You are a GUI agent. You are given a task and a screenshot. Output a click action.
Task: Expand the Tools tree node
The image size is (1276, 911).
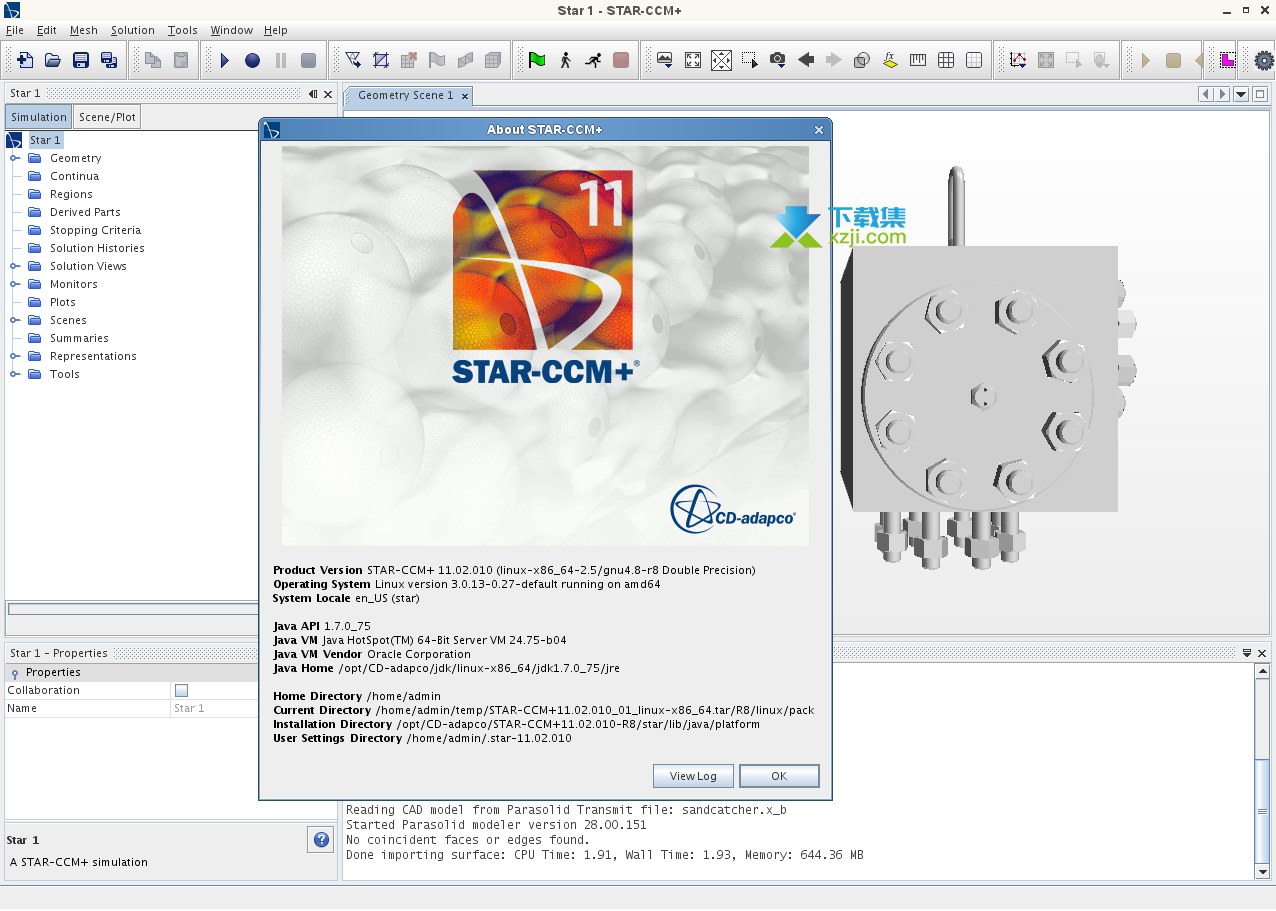click(15, 374)
